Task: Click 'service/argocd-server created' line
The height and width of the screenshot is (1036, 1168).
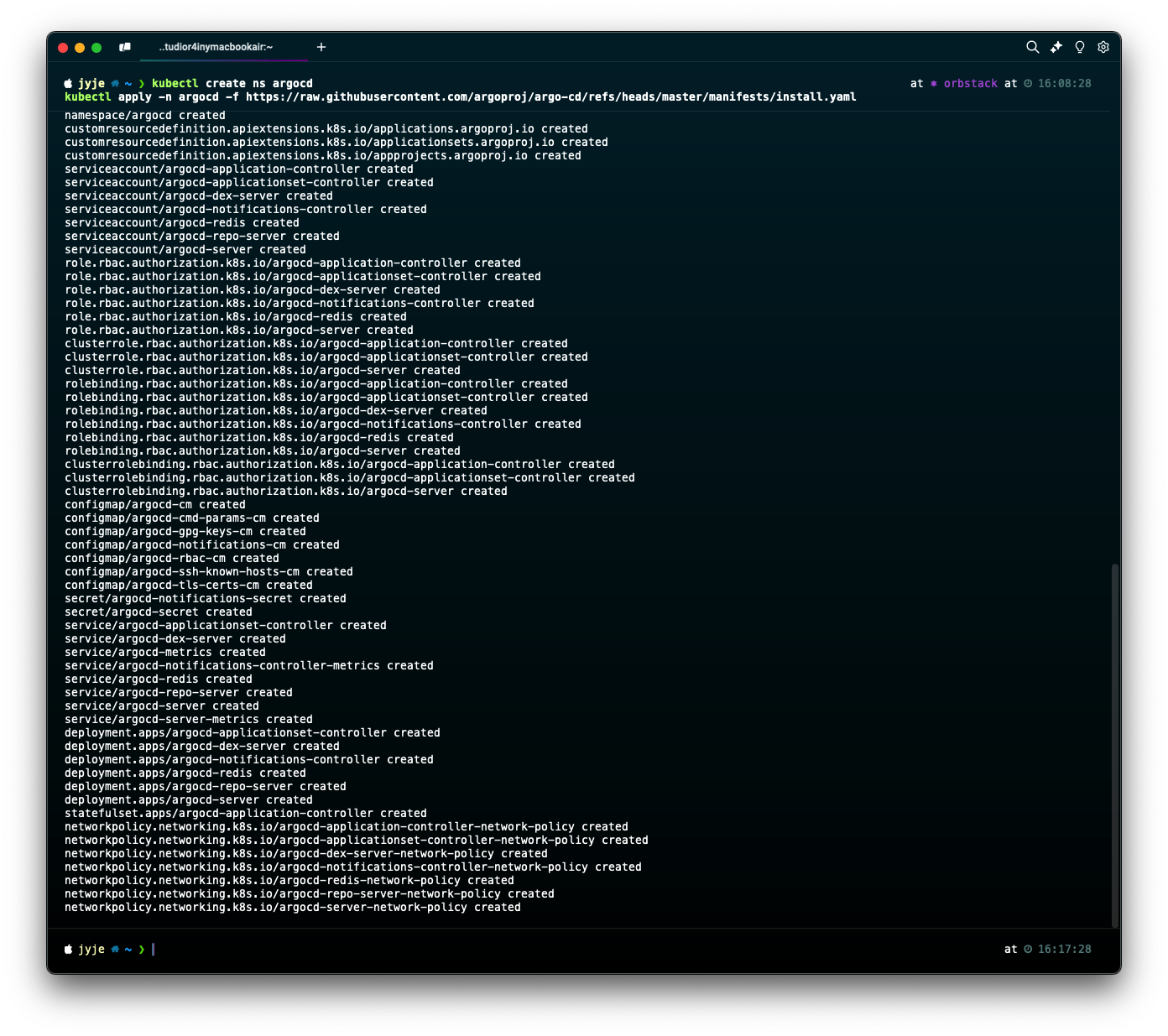Action: pyautogui.click(x=162, y=706)
